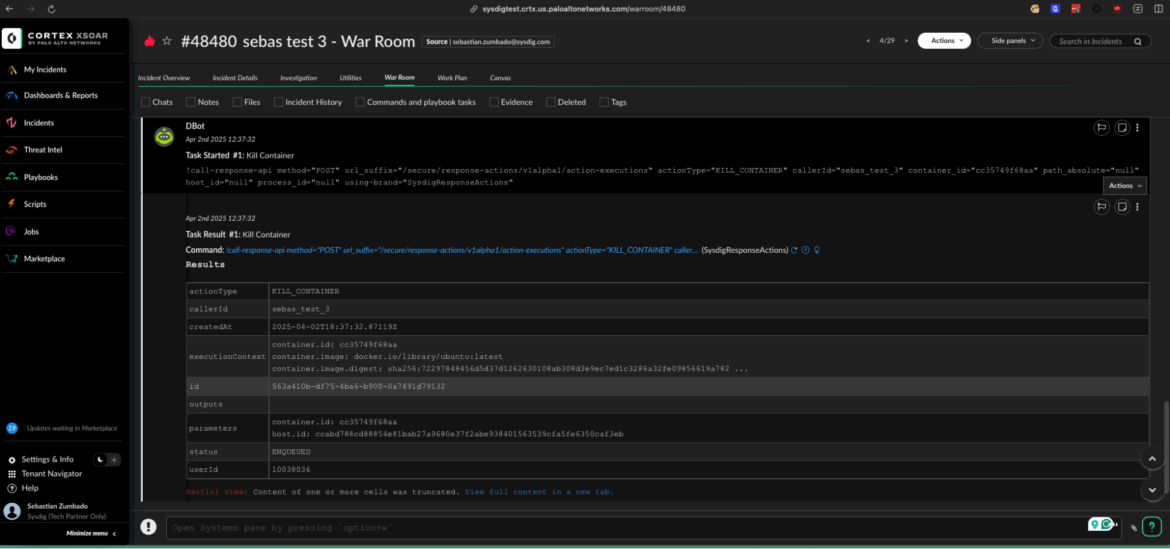Screen dimensions: 1170x549
Task: Open Threat Intel from sidebar
Action: click(43, 150)
